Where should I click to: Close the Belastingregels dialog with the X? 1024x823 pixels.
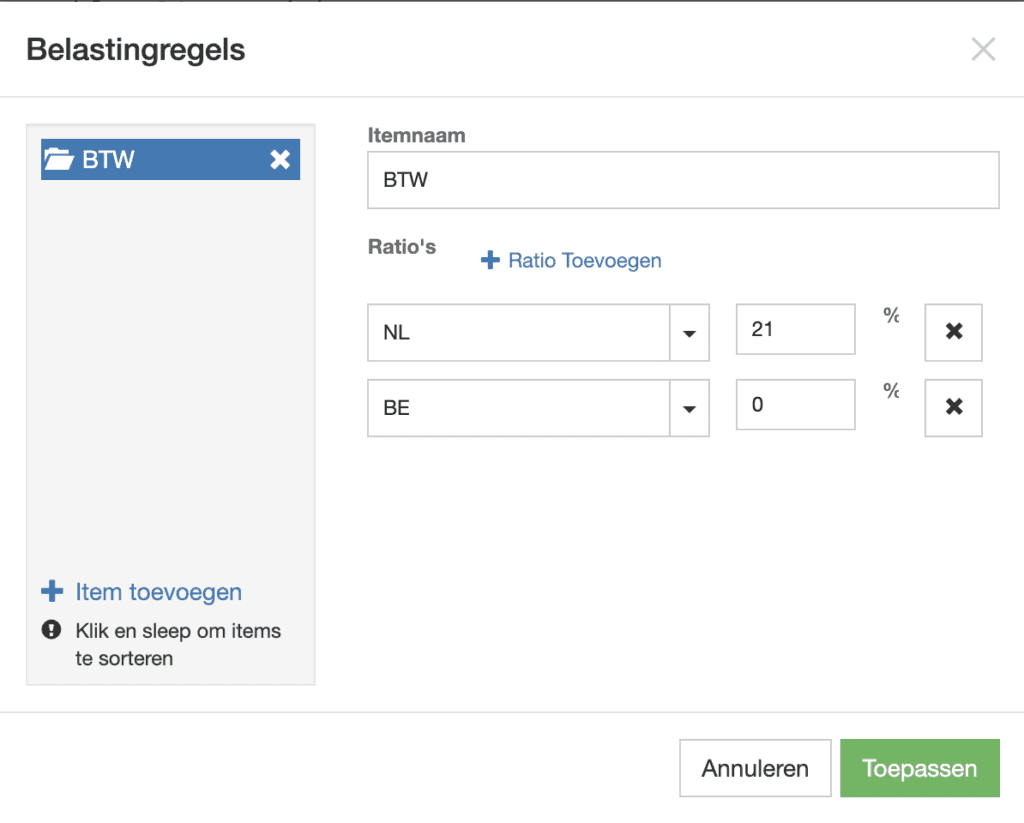tap(983, 49)
